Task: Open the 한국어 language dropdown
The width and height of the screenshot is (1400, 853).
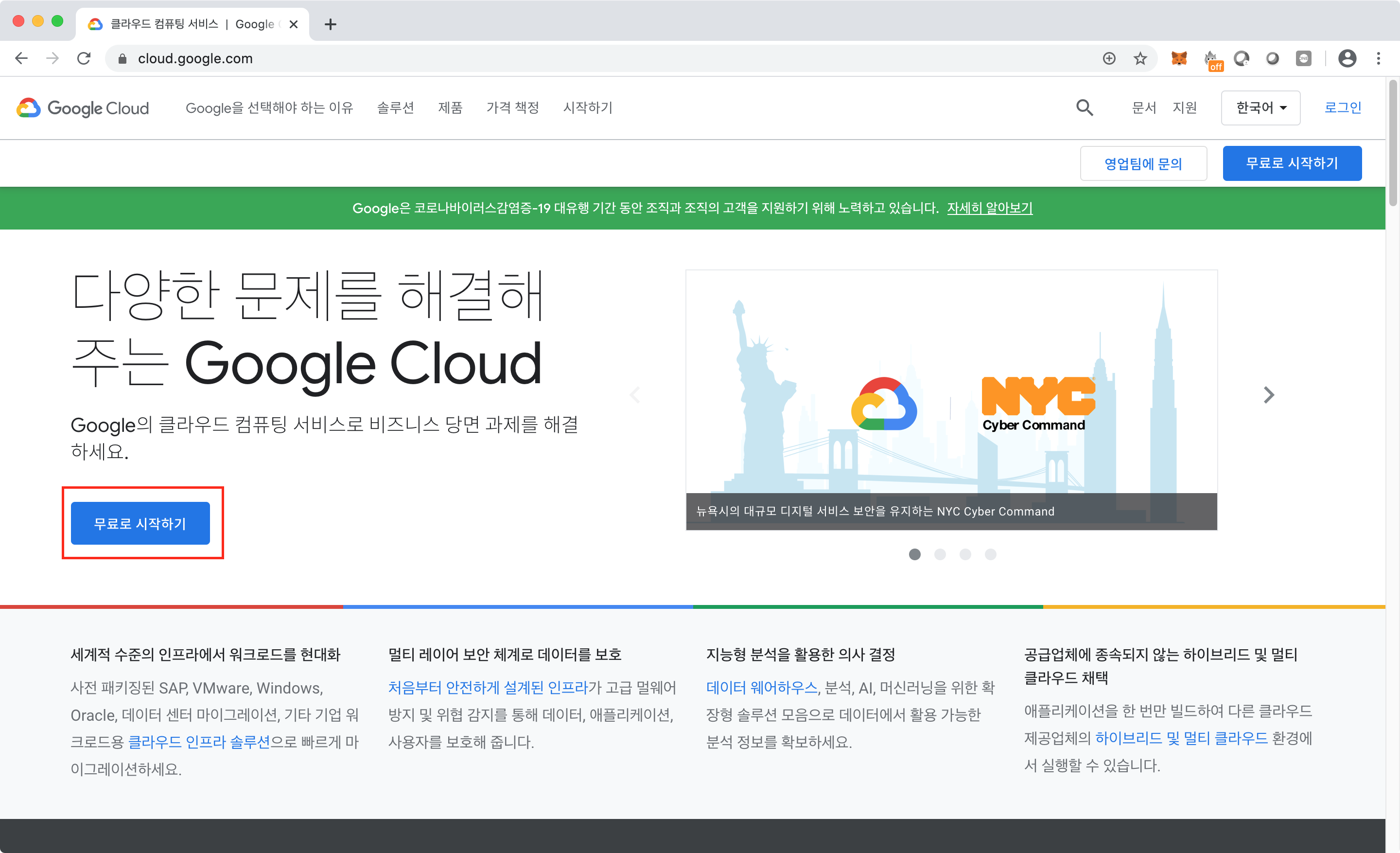Action: pos(1260,107)
